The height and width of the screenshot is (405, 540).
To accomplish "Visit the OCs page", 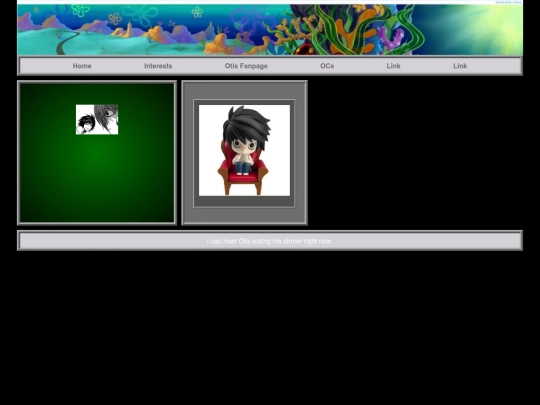I will (x=327, y=66).
